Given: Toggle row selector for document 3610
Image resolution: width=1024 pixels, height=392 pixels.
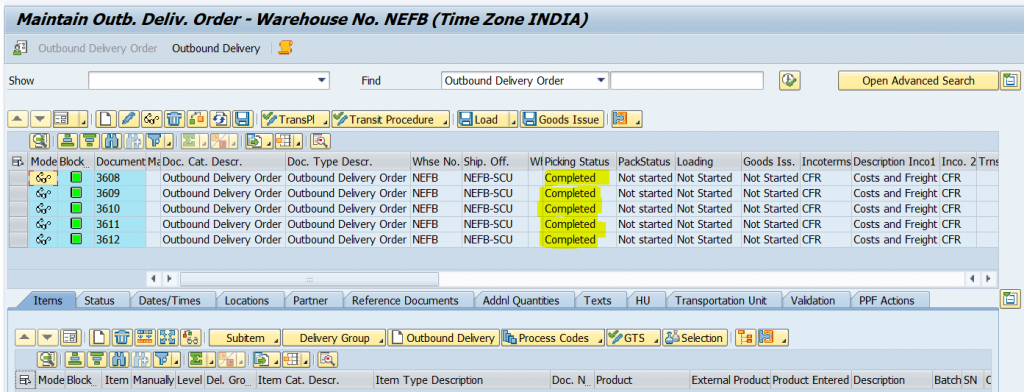Looking at the screenshot, I should 18,208.
